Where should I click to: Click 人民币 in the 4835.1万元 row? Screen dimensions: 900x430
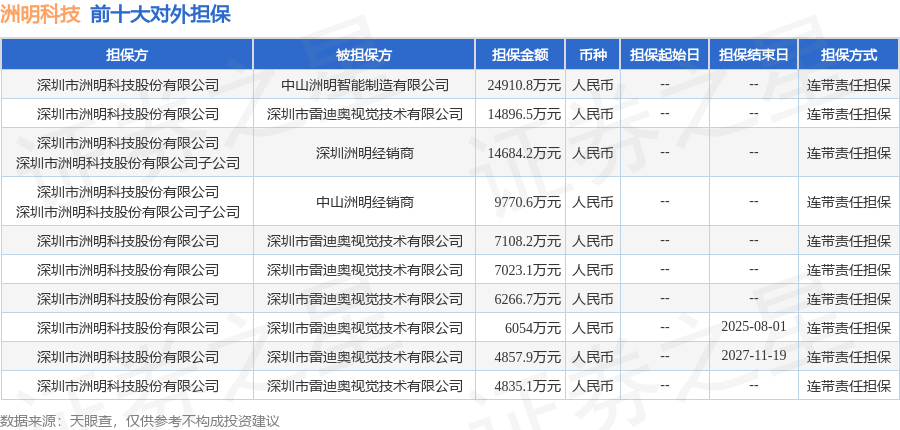[592, 385]
